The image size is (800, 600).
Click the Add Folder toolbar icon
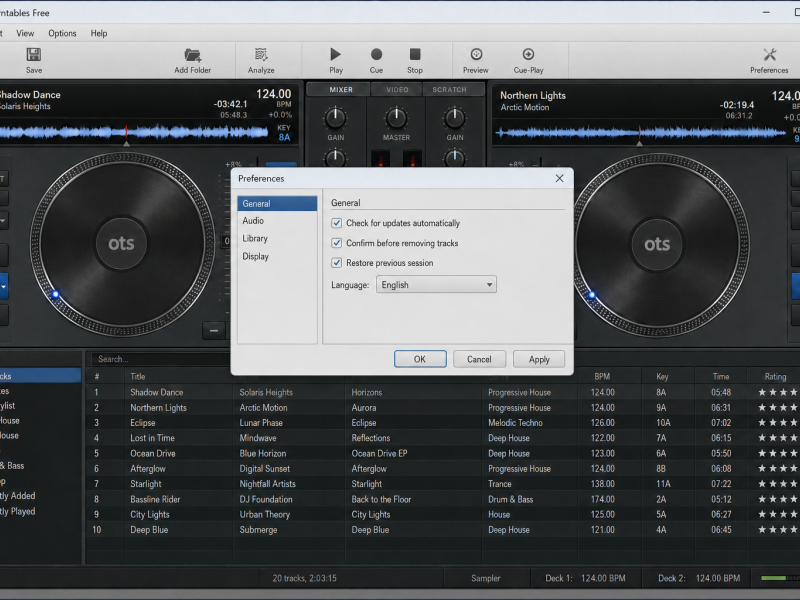pos(192,55)
